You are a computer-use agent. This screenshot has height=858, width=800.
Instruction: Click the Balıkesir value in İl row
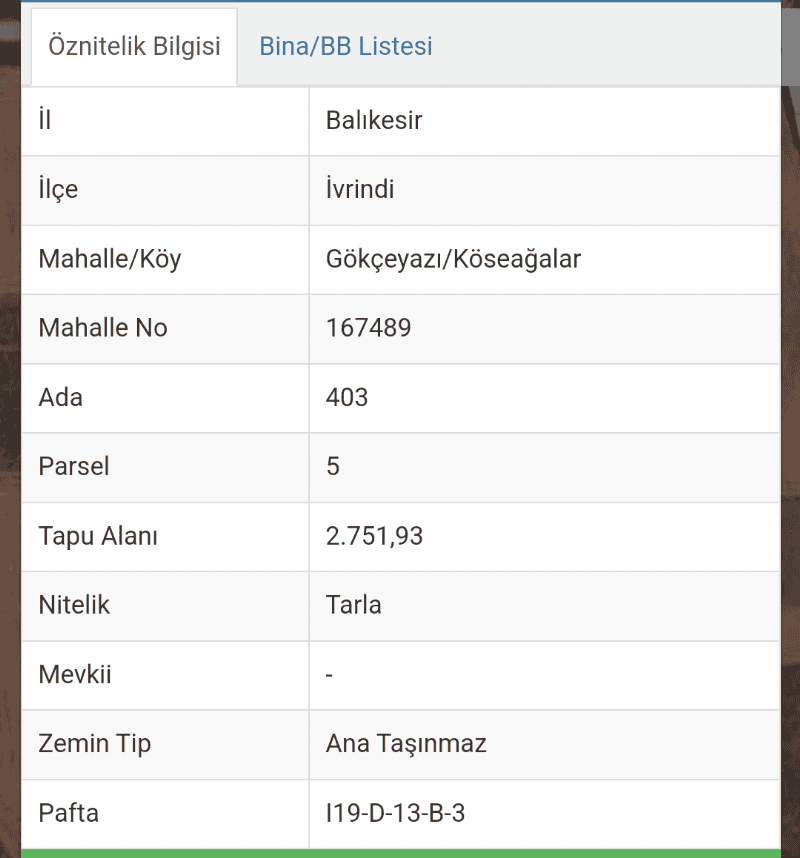374,120
